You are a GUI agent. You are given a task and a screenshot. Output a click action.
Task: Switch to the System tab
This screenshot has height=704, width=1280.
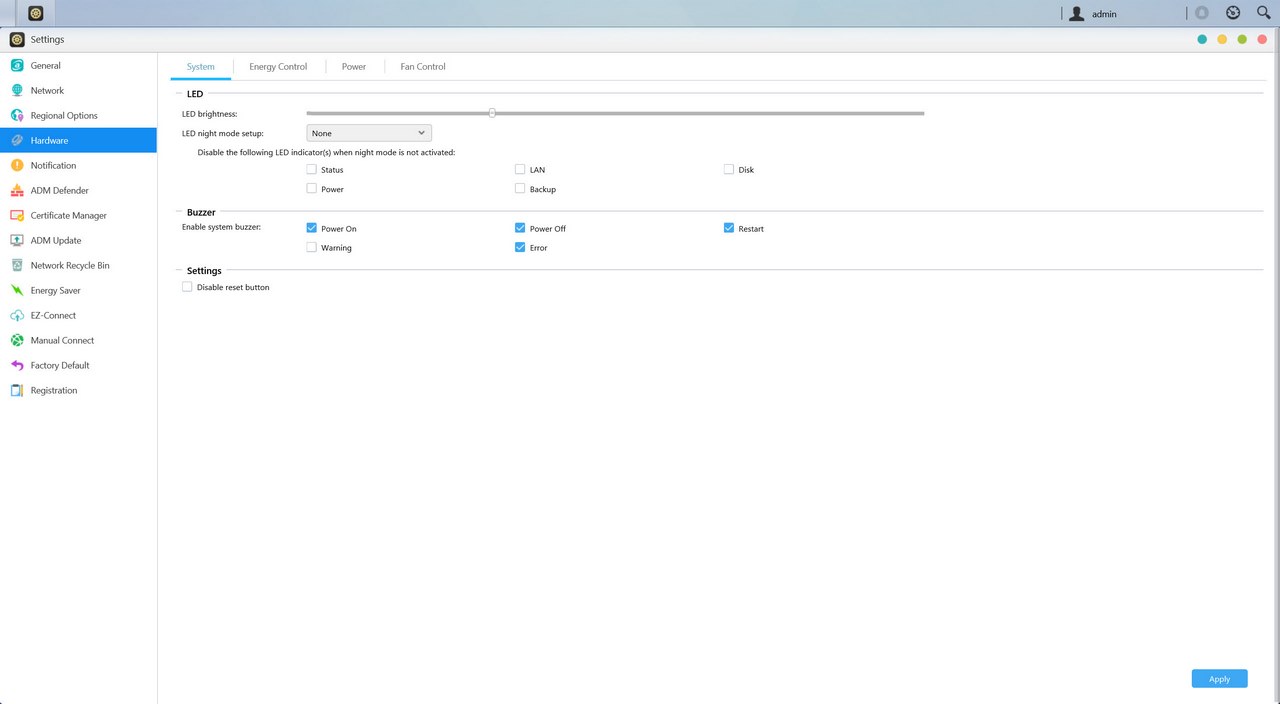tap(201, 67)
